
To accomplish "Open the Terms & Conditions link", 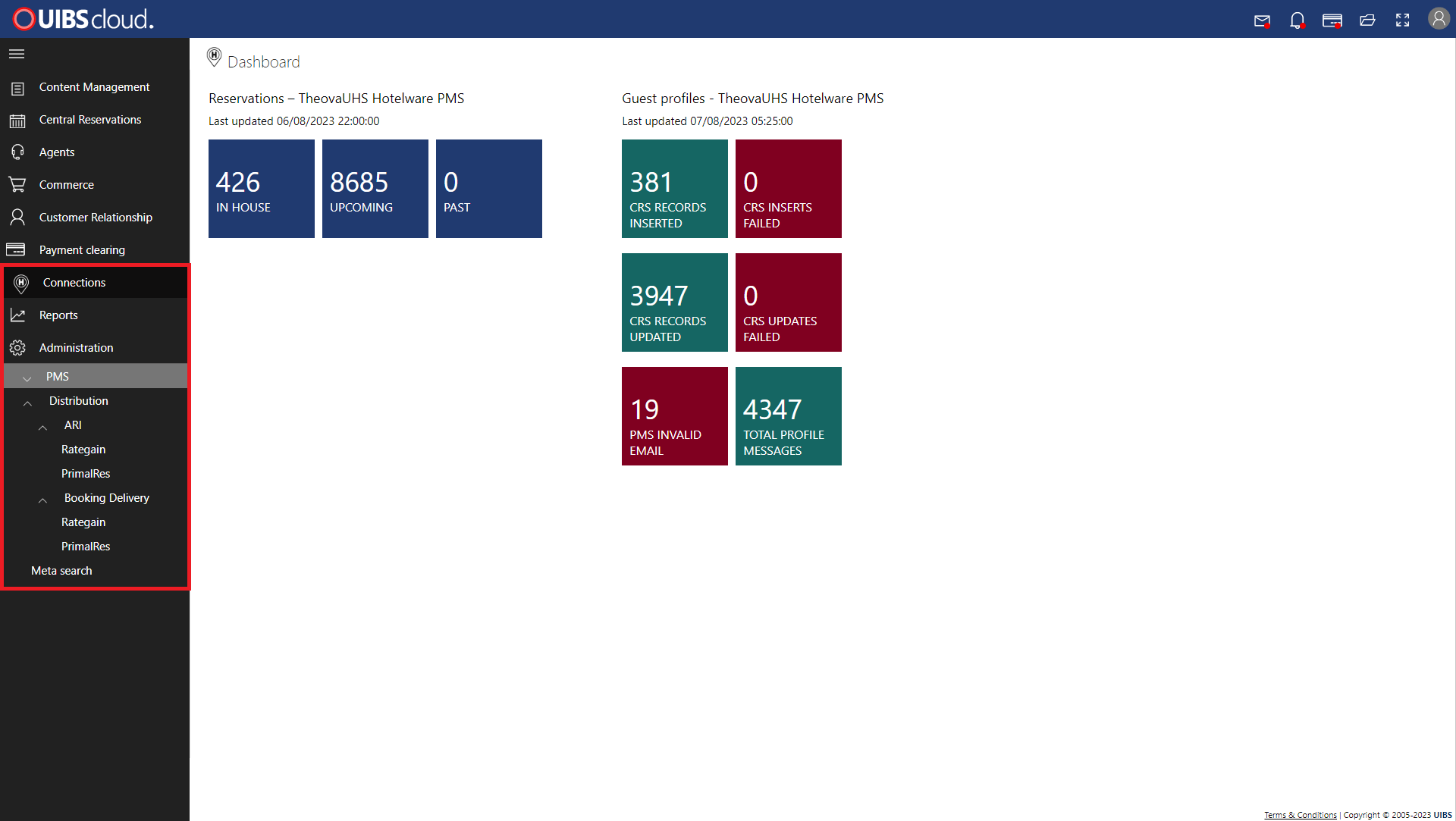I will coord(1300,815).
